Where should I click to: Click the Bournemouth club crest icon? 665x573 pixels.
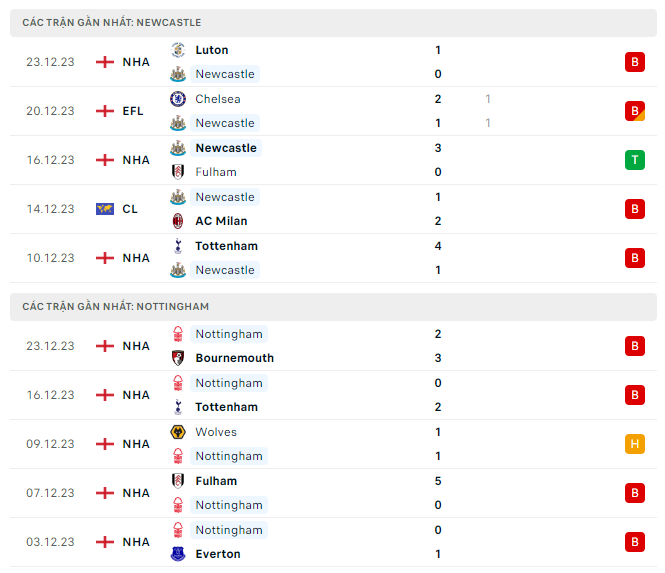[178, 358]
